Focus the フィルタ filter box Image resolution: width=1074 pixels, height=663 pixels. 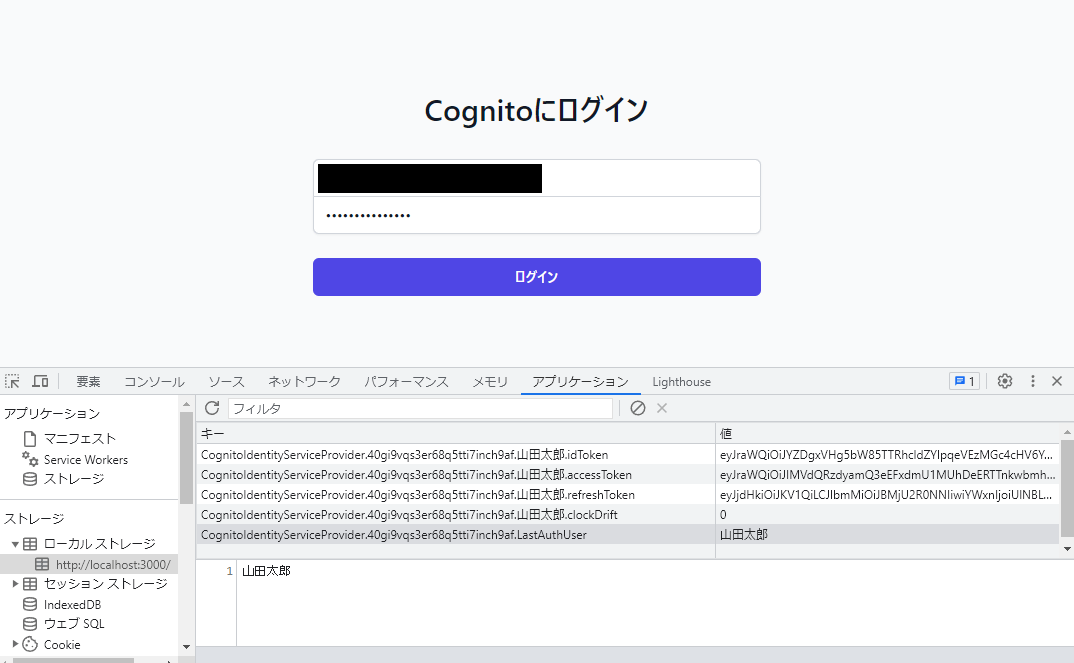(420, 408)
